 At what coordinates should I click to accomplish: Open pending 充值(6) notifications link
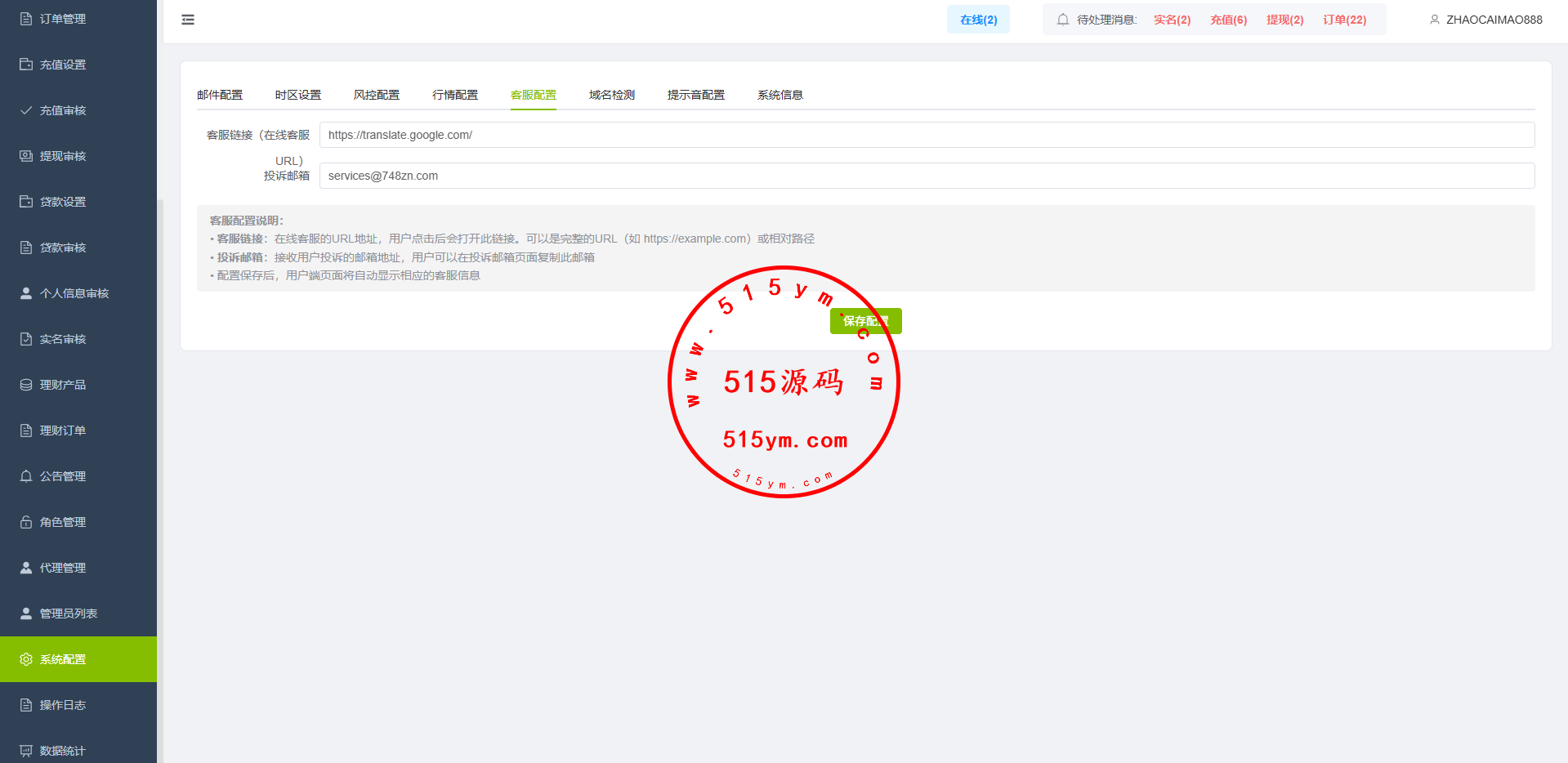[1228, 20]
